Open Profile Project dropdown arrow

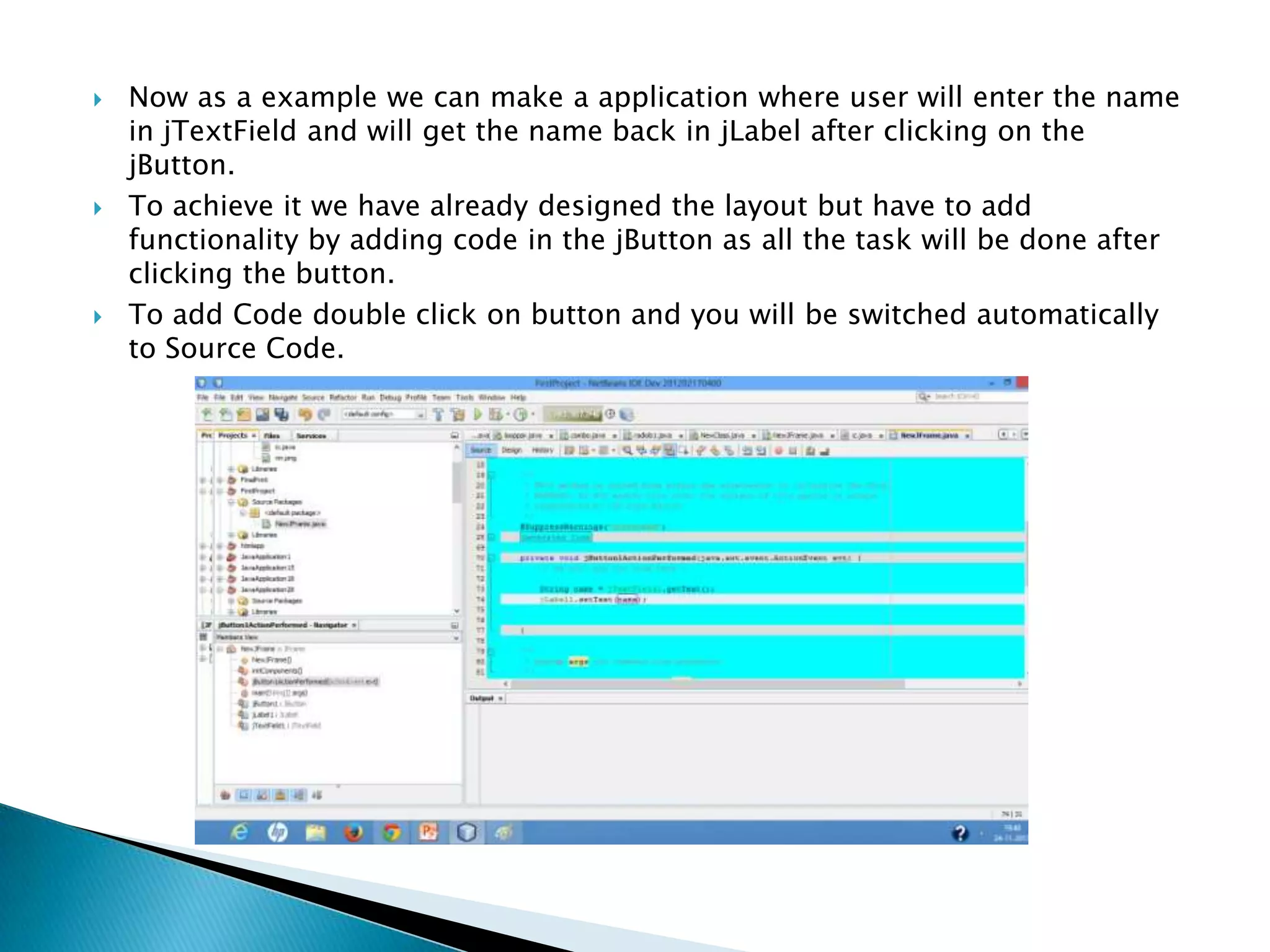(532, 414)
